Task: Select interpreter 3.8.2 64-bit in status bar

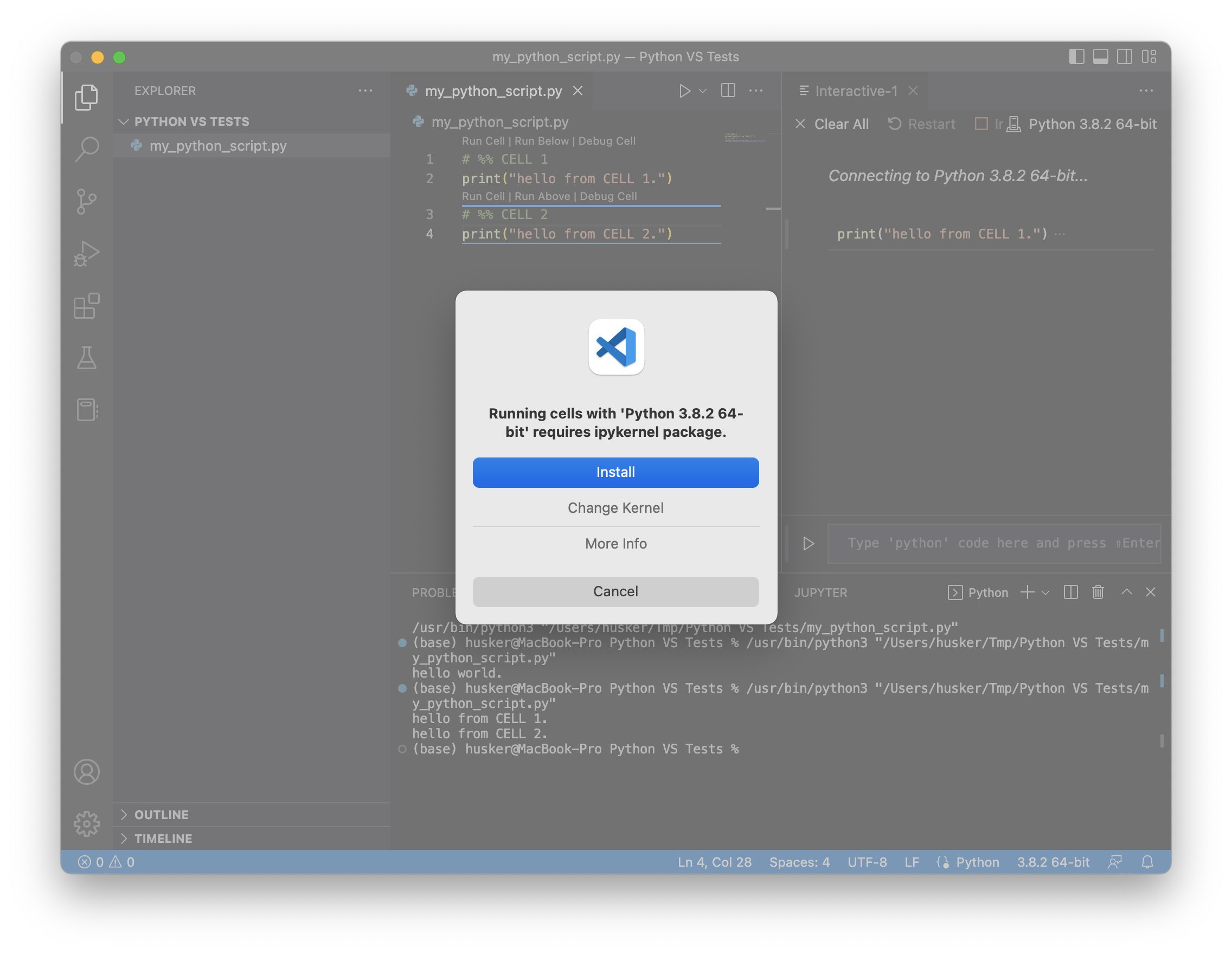Action: (1053, 862)
